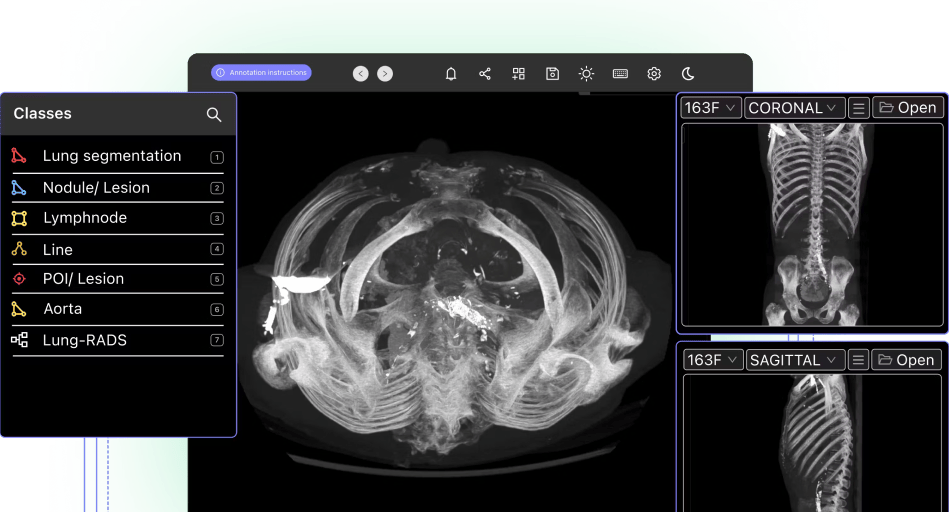Click the coronal skeleton view thumbnail
The height and width of the screenshot is (512, 949).
pyautogui.click(x=812, y=225)
